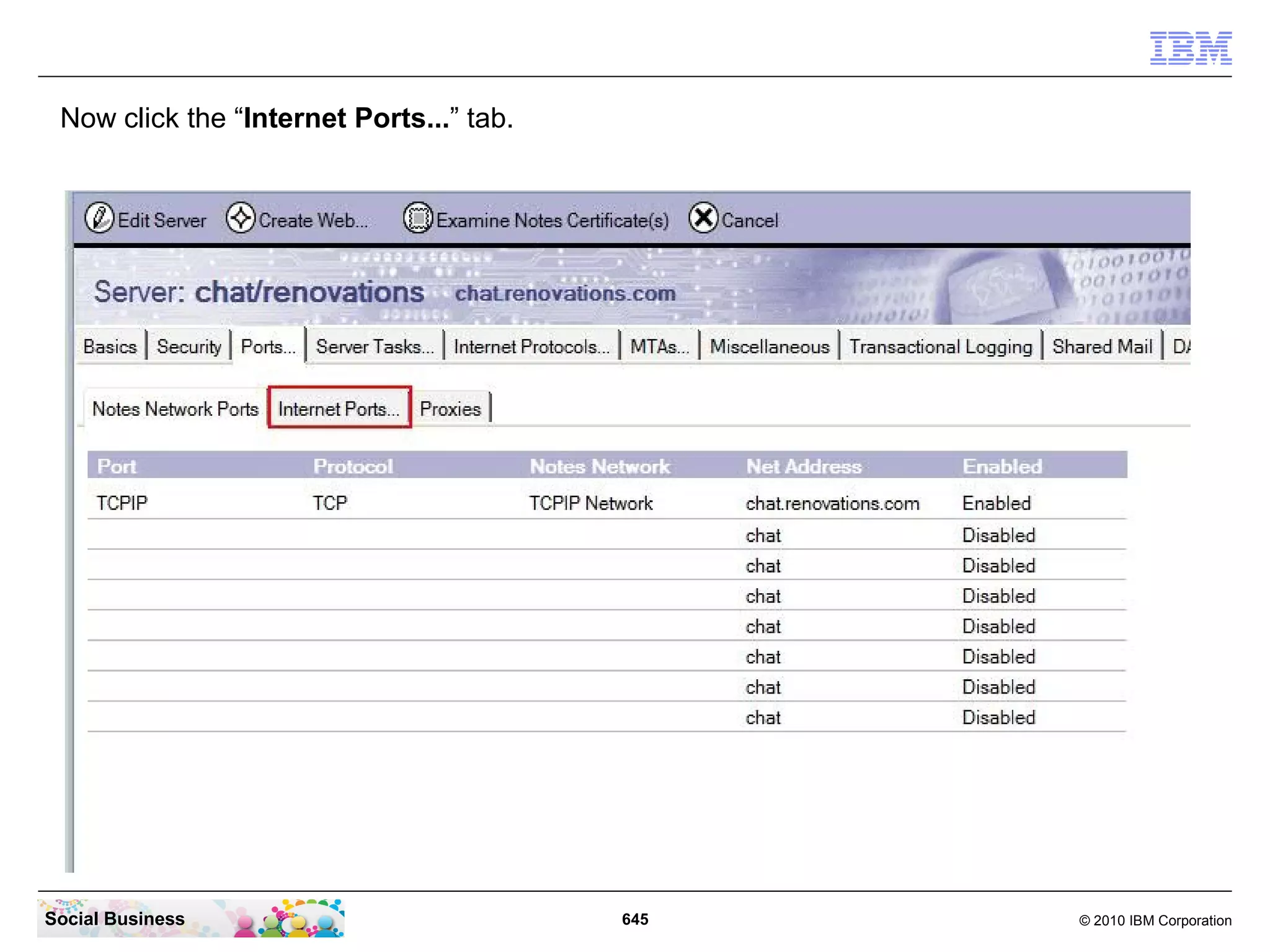Viewport: 1270px width, 952px height.
Task: Click the first Disabled status entry
Action: click(998, 535)
